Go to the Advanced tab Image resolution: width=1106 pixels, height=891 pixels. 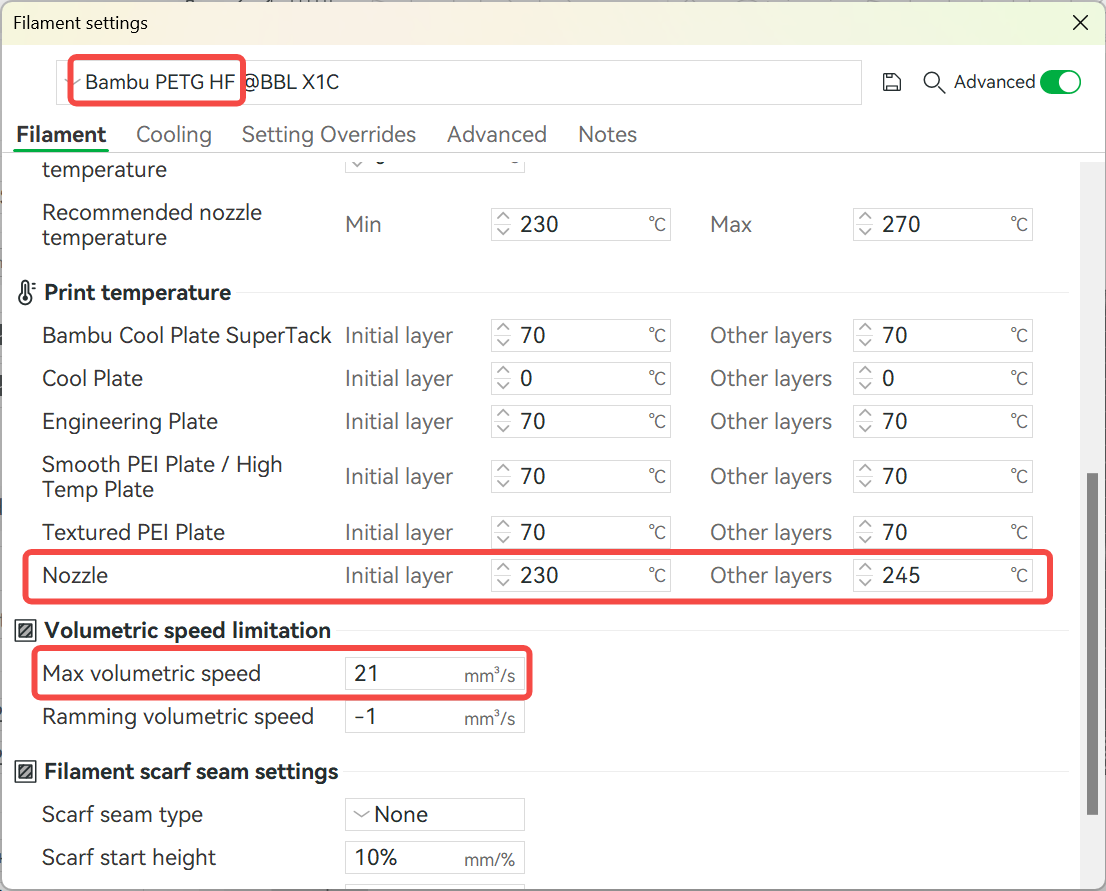(x=497, y=134)
